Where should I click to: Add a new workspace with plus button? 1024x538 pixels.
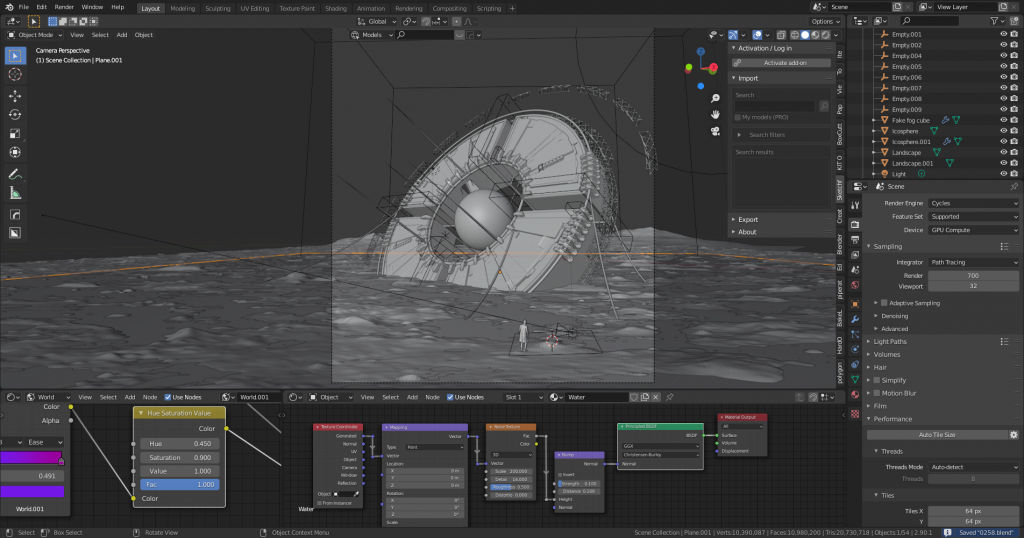512,8
